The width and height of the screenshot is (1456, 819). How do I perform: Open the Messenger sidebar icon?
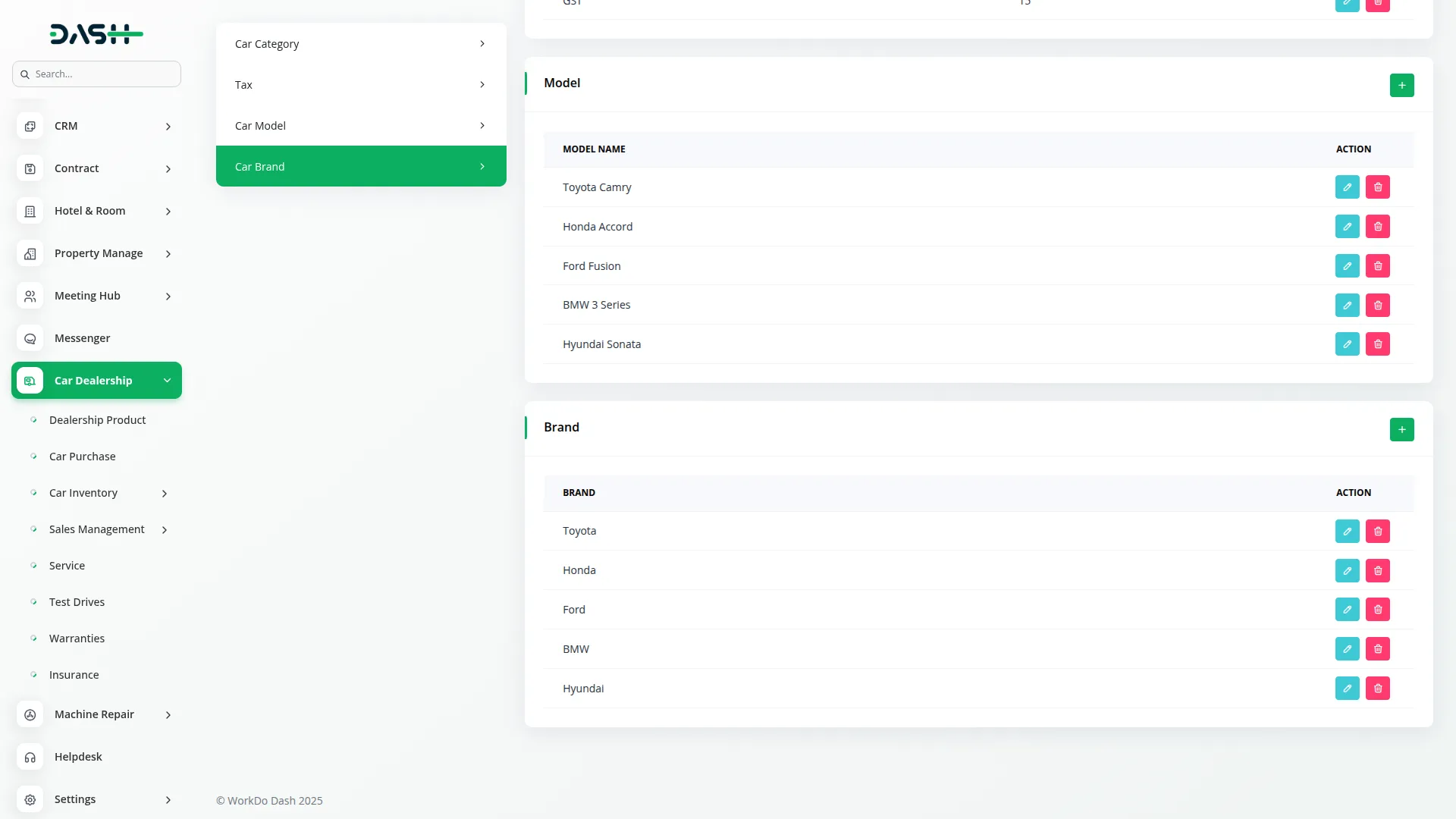(30, 338)
